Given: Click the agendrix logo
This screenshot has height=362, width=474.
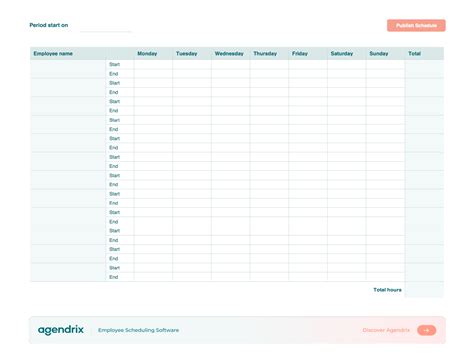Looking at the screenshot, I should click(x=61, y=330).
